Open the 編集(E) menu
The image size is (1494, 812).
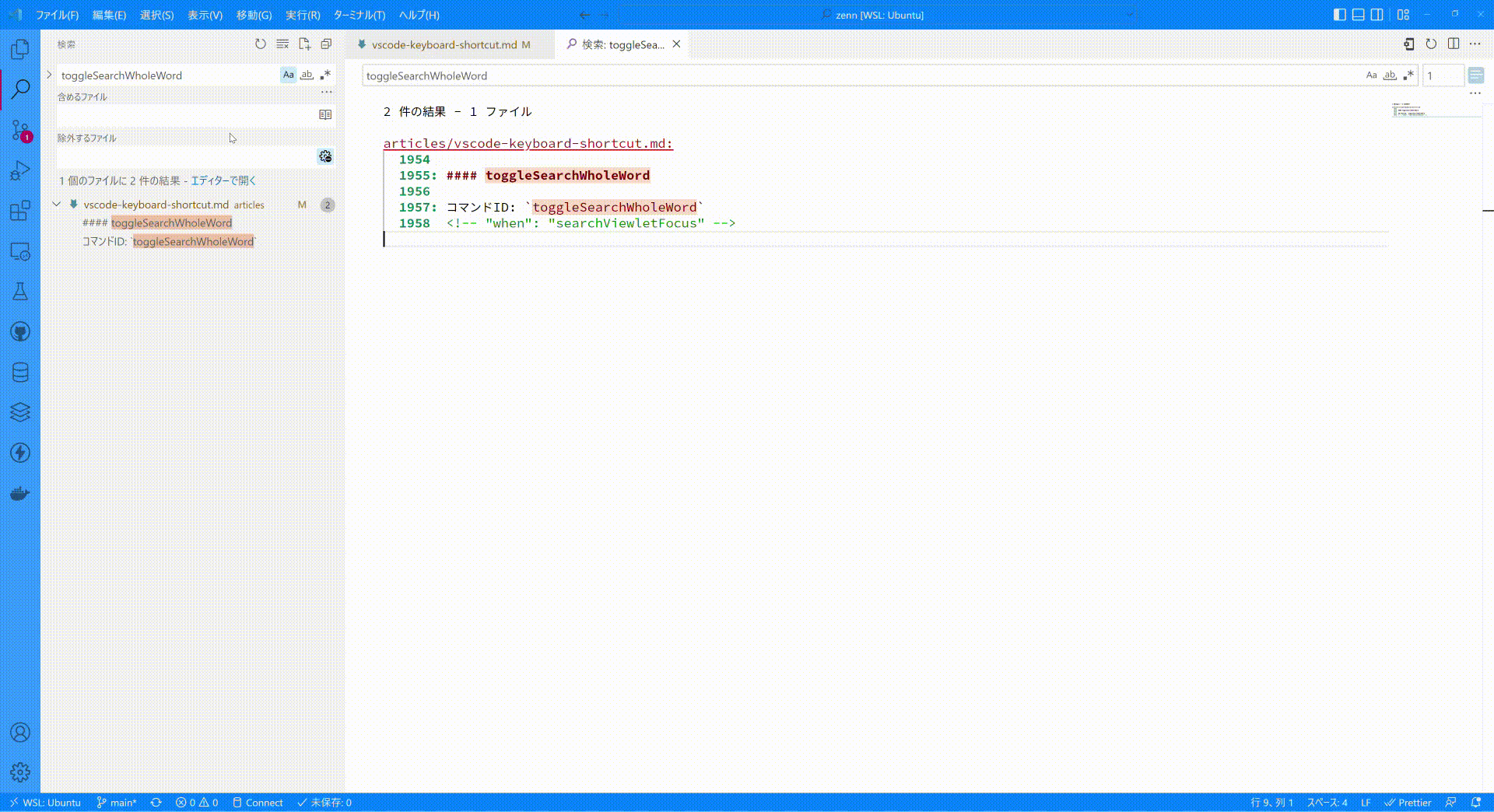coord(109,15)
